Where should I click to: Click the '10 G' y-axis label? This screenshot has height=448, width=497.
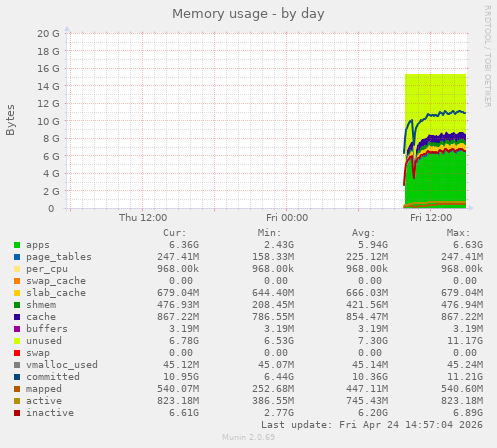coord(48,121)
